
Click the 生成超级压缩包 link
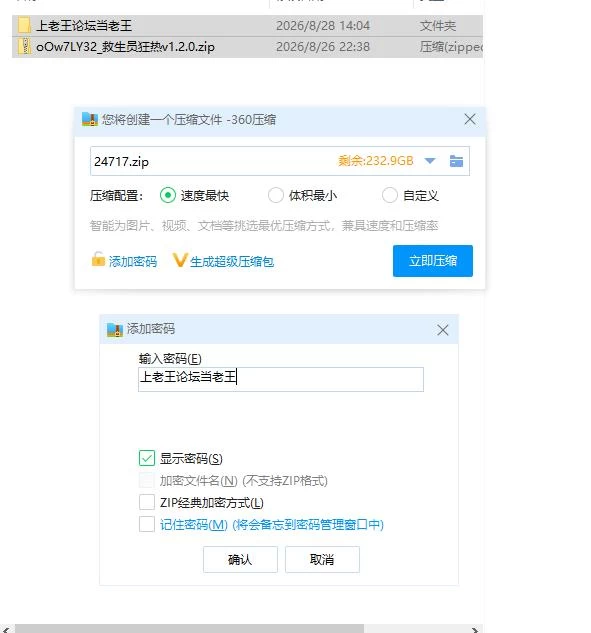[x=232, y=262]
